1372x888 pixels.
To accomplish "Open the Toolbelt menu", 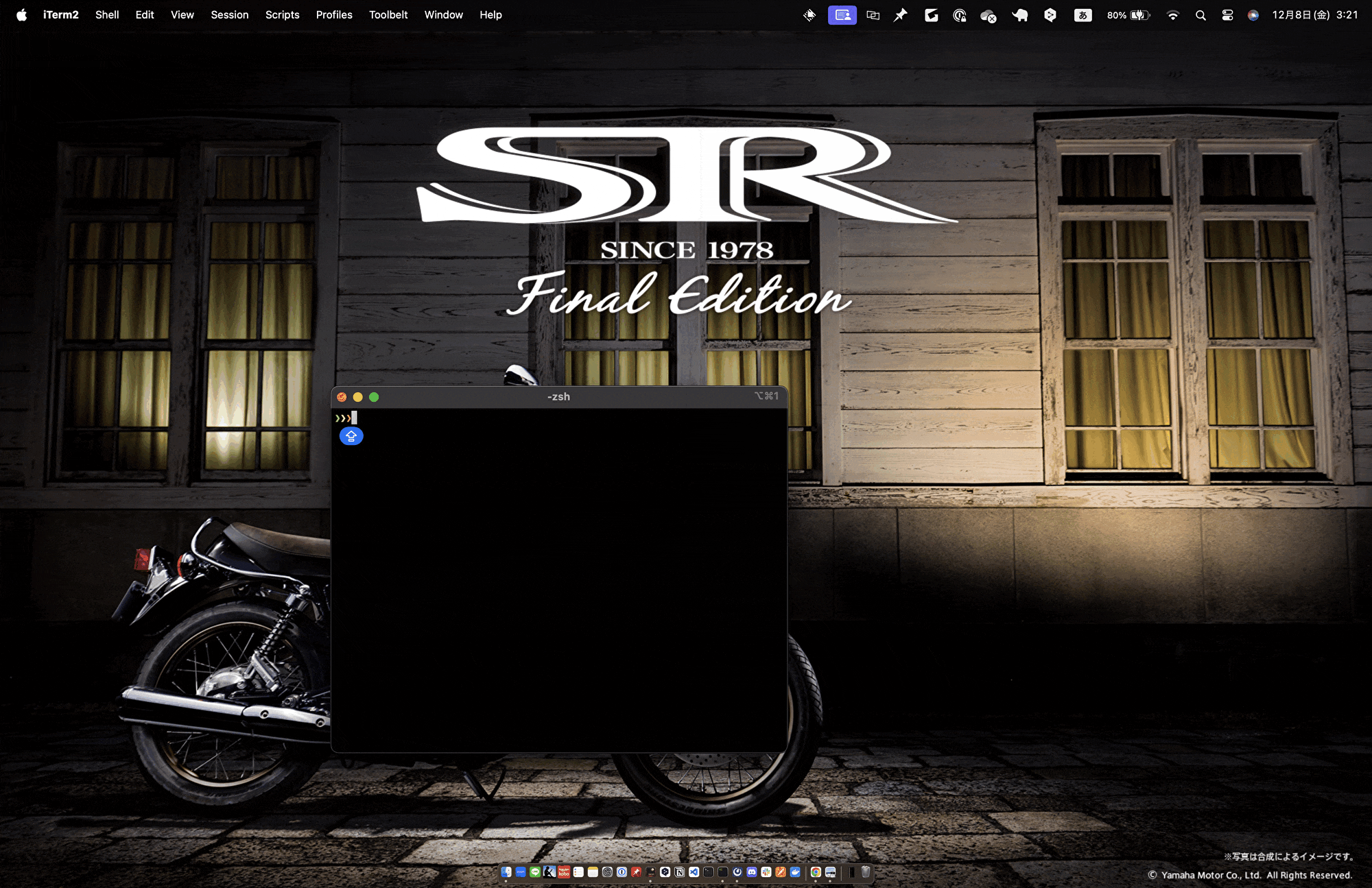I will coord(388,14).
